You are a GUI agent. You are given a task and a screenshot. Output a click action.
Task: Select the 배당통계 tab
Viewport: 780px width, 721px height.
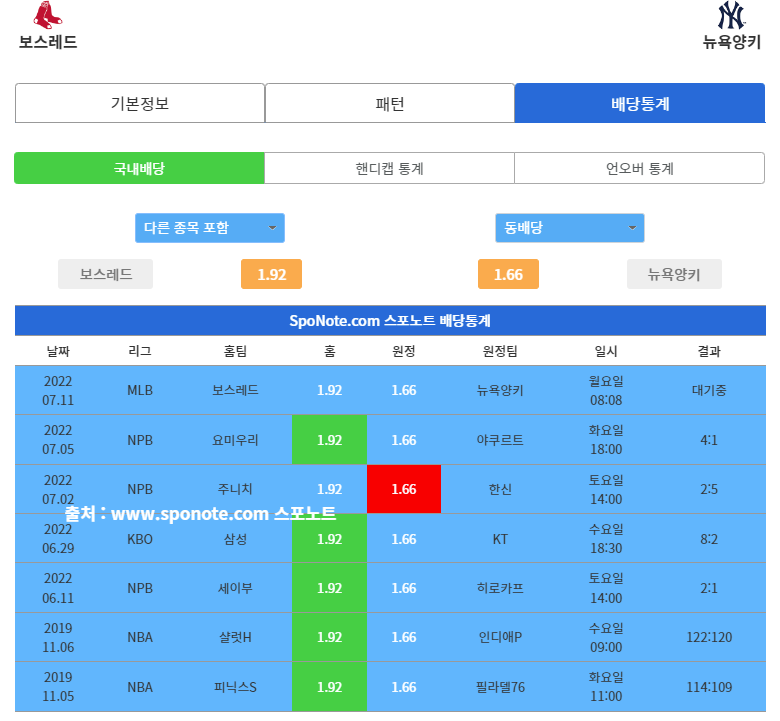(x=639, y=103)
